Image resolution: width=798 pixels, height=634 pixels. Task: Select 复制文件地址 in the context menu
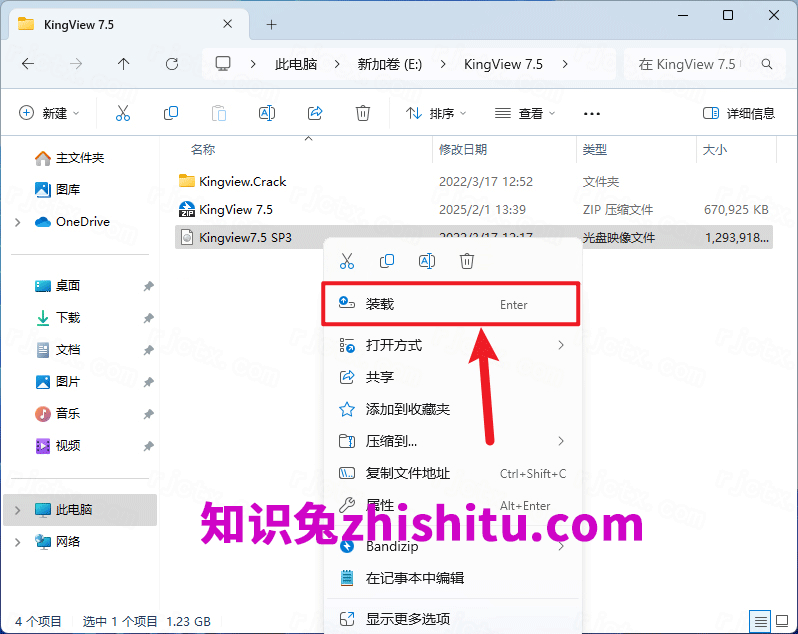(452, 473)
